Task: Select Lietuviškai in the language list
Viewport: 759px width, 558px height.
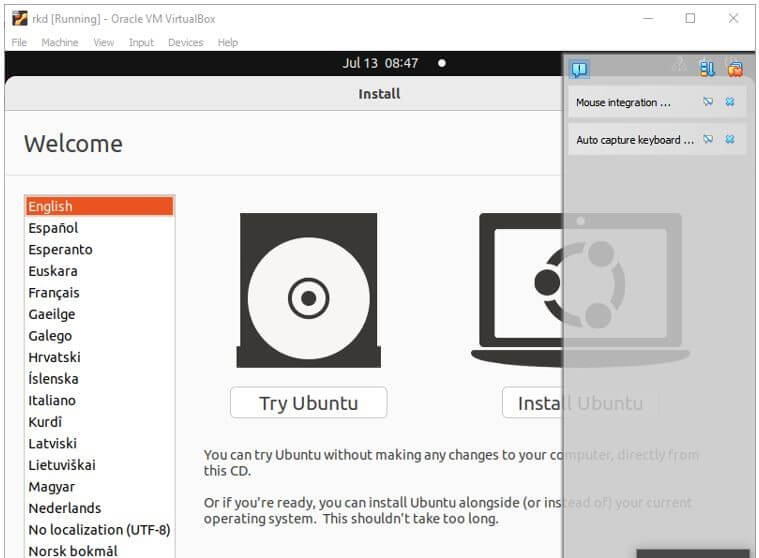Action: [x=99, y=465]
